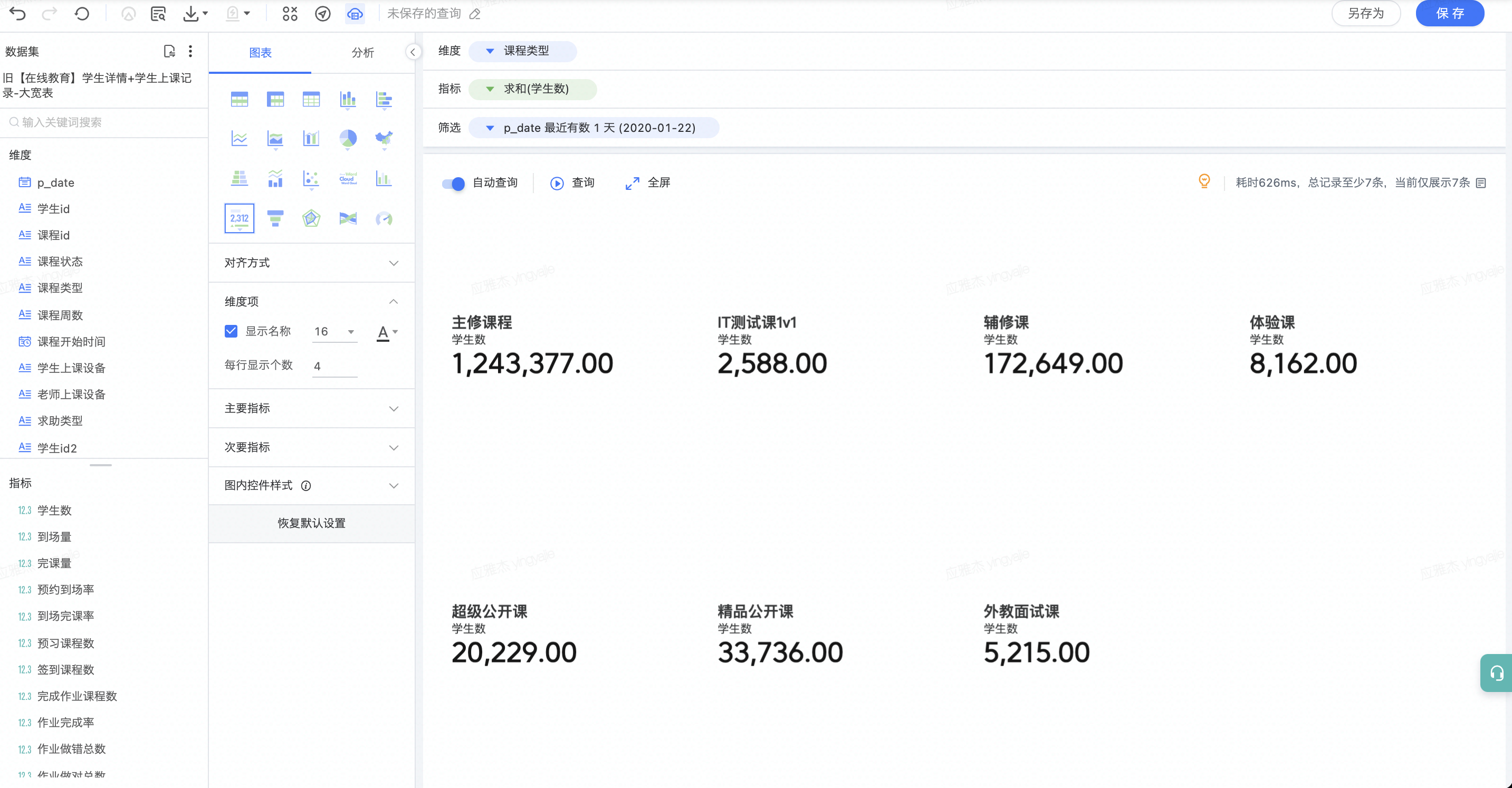Select the funnel chart type

click(275, 218)
